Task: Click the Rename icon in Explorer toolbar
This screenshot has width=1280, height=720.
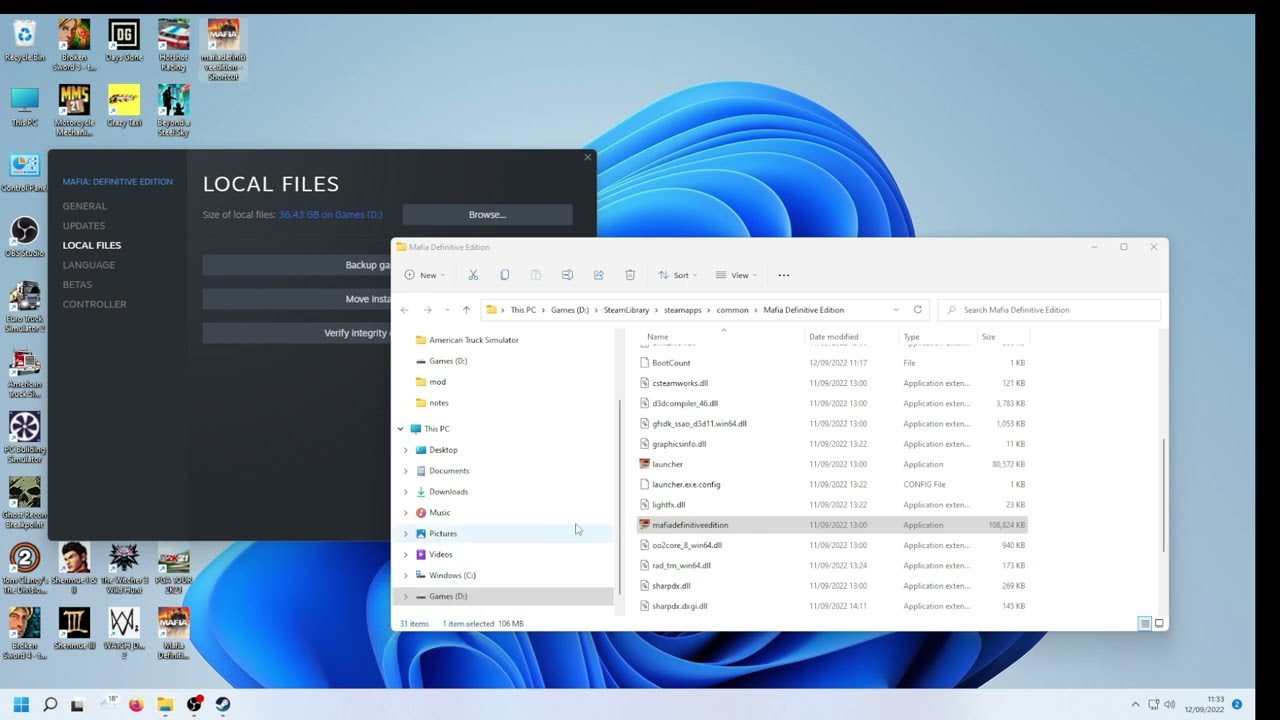Action: (x=567, y=275)
